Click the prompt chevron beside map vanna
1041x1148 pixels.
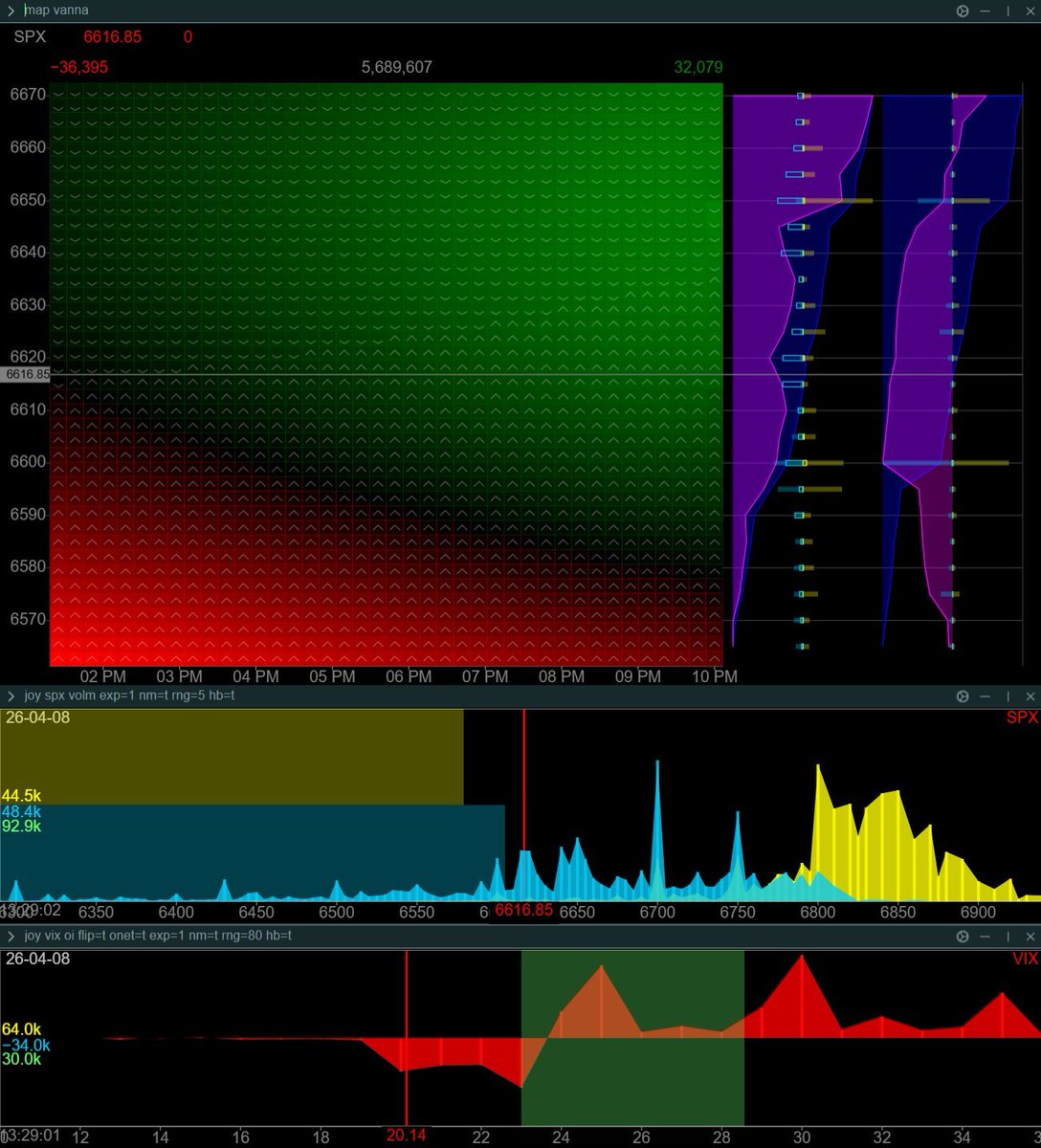11,11
